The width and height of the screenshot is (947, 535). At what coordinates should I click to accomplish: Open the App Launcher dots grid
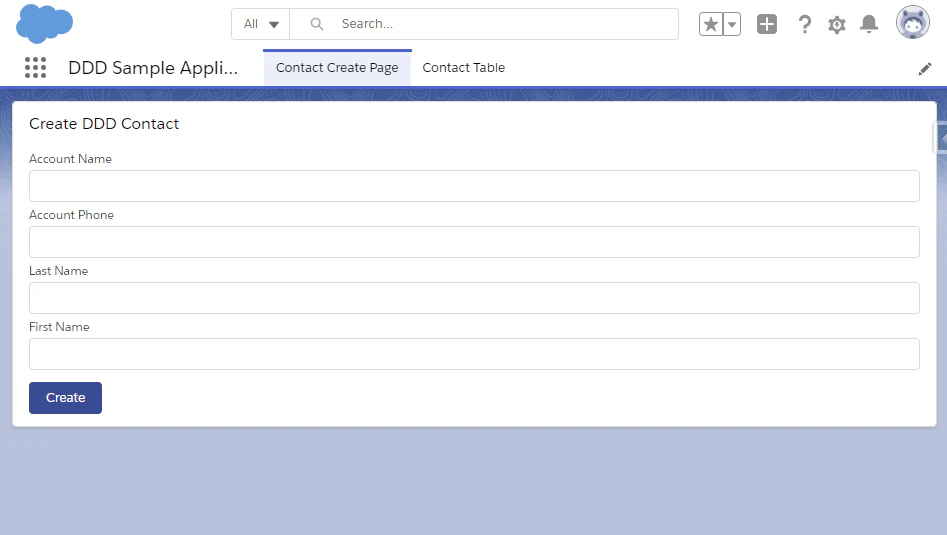(36, 68)
